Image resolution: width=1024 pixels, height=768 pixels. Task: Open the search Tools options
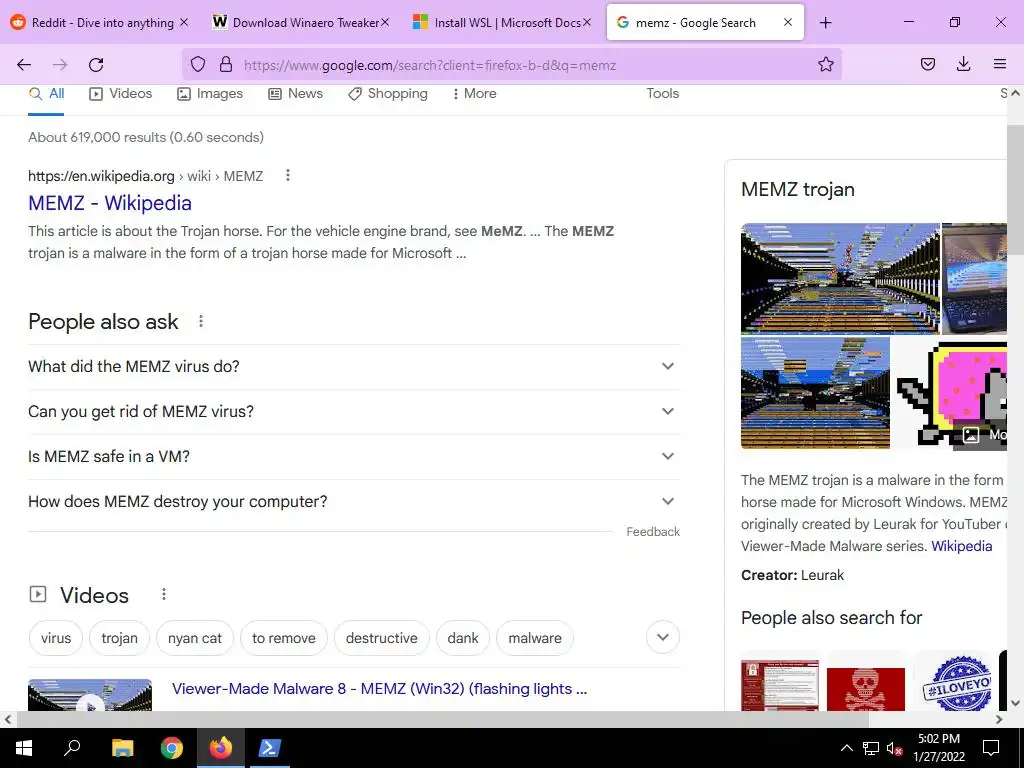pyautogui.click(x=662, y=93)
